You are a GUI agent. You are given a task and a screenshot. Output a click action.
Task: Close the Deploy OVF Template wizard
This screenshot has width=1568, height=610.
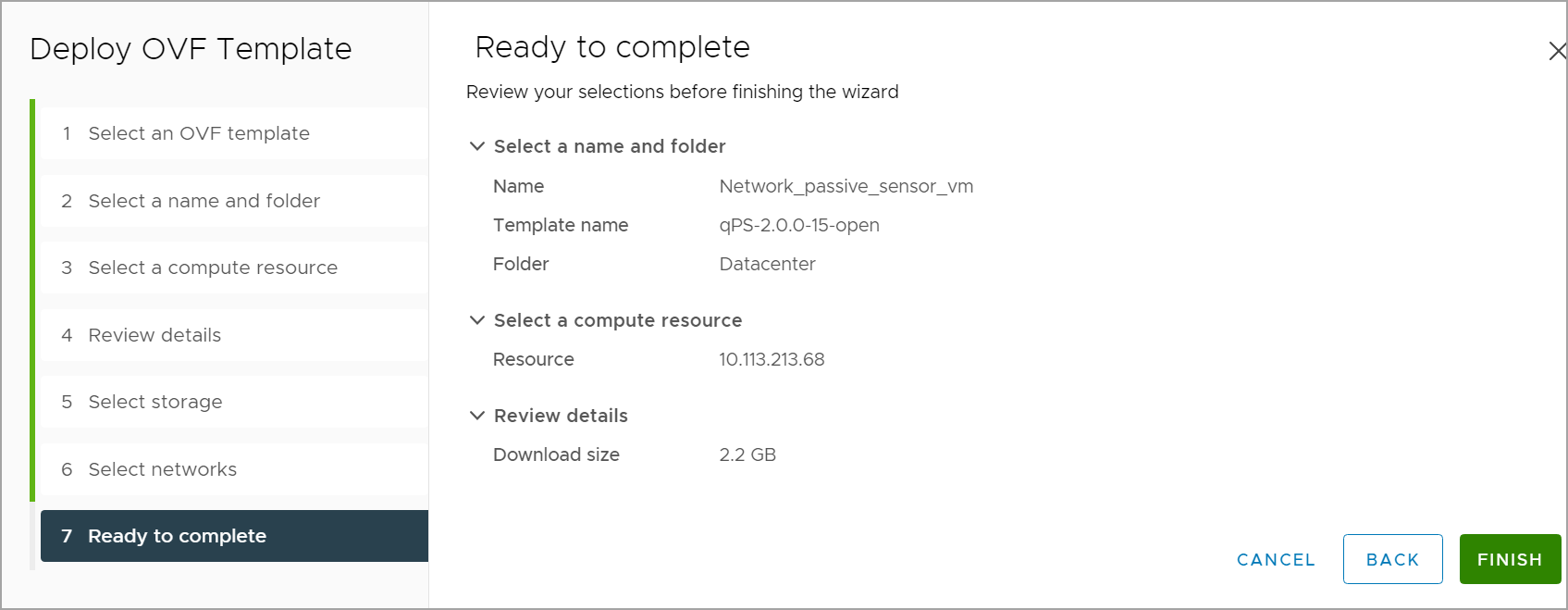click(1557, 52)
